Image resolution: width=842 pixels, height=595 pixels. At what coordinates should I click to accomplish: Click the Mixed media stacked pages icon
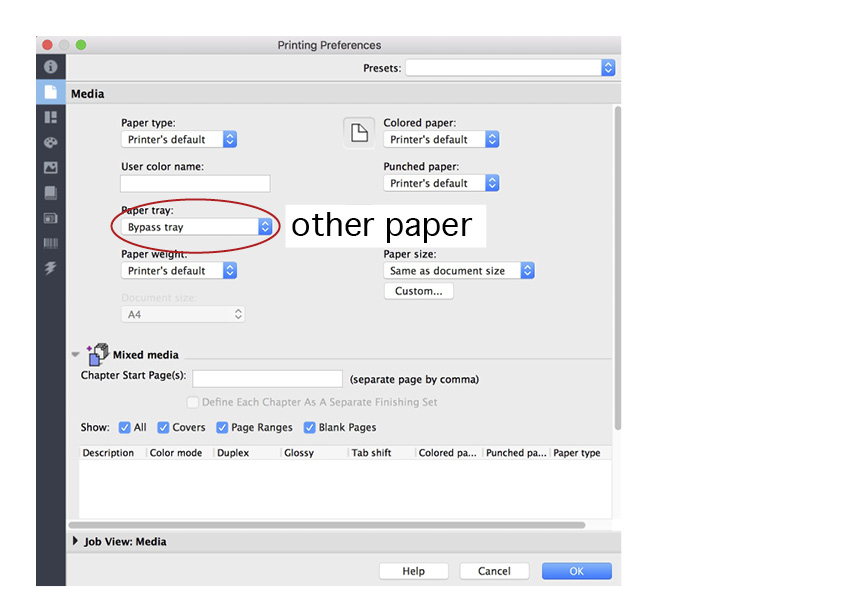tap(98, 354)
